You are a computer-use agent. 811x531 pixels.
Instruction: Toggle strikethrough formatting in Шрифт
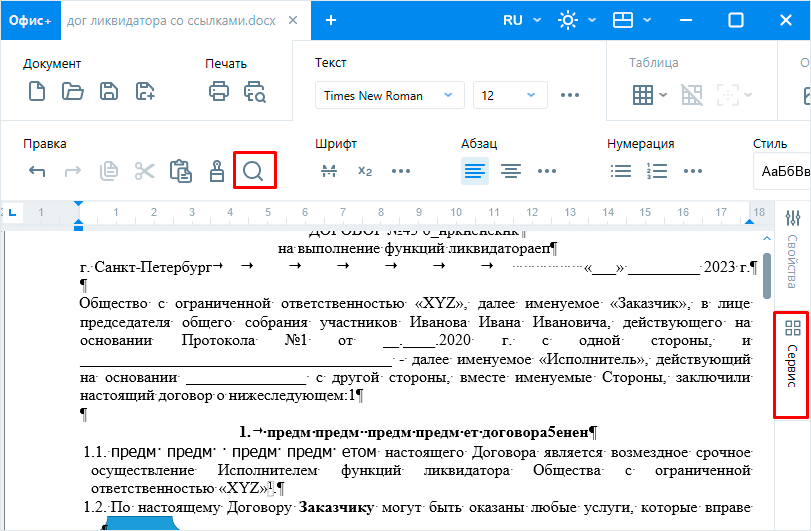tap(329, 171)
